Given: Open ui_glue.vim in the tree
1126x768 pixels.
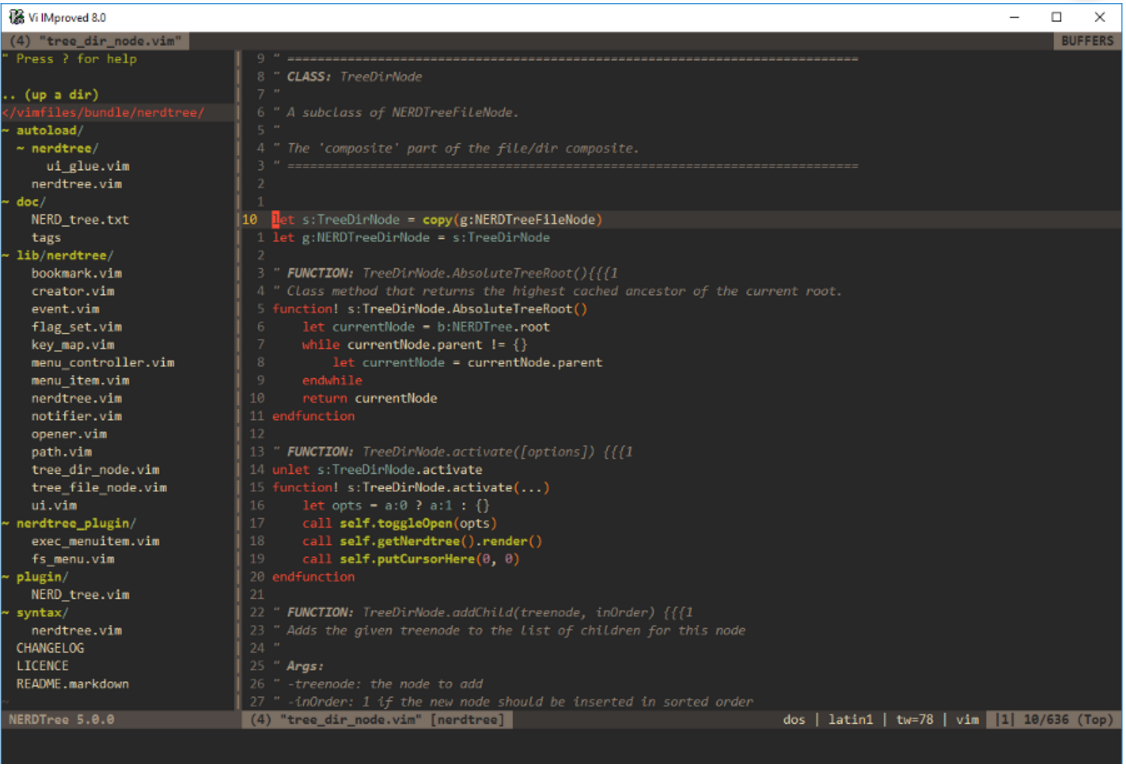Looking at the screenshot, I should pyautogui.click(x=88, y=166).
